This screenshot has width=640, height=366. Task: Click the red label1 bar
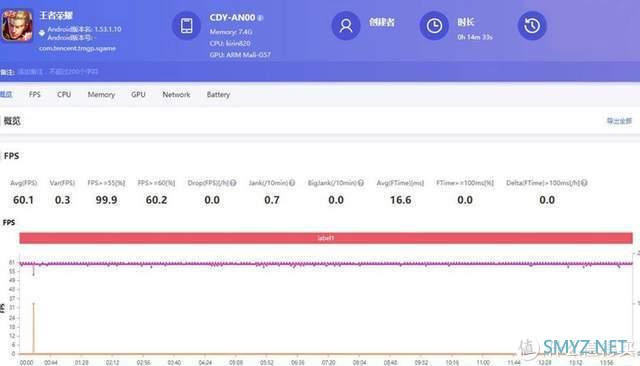326,238
